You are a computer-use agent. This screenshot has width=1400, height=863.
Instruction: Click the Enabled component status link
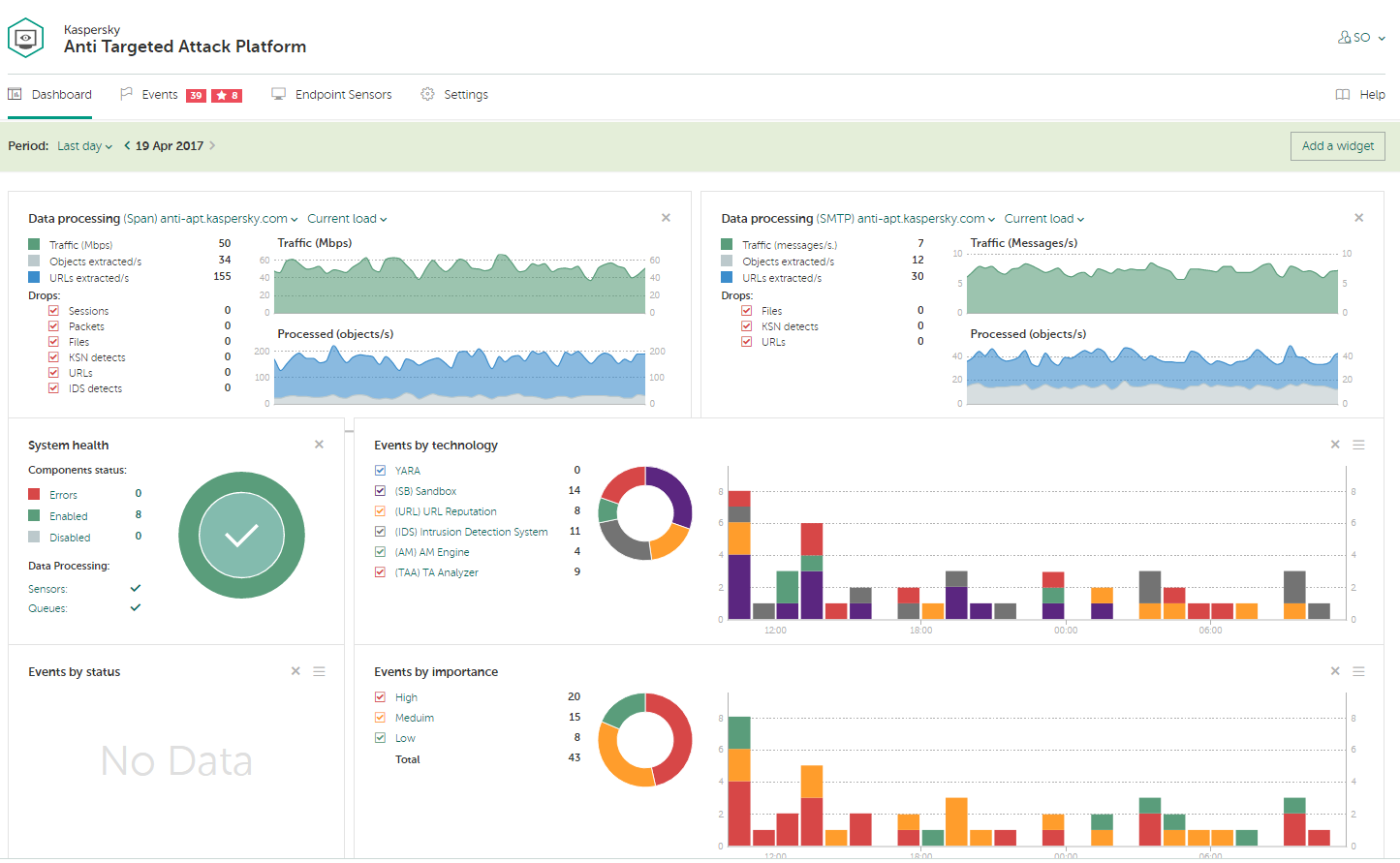[69, 516]
